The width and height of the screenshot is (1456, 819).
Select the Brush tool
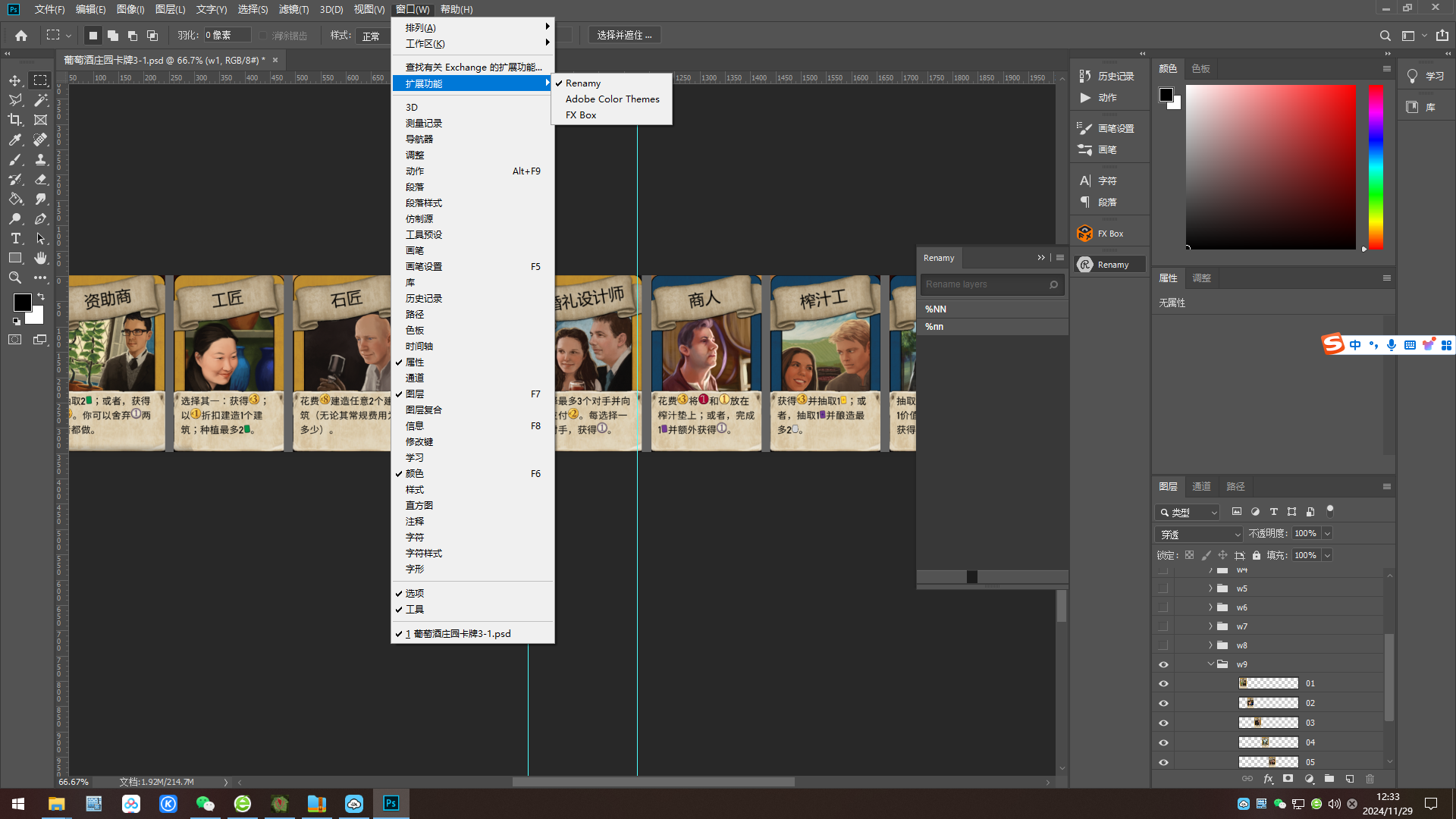click(x=15, y=159)
